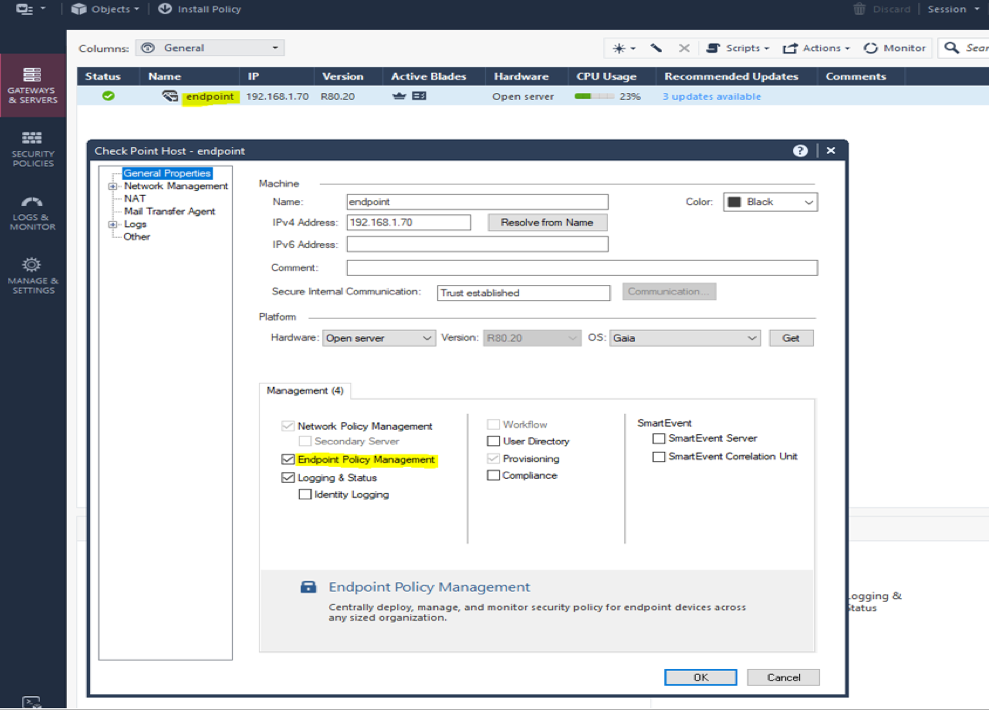Click Cancel in the dialog
The height and width of the screenshot is (710, 989).
tap(783, 677)
